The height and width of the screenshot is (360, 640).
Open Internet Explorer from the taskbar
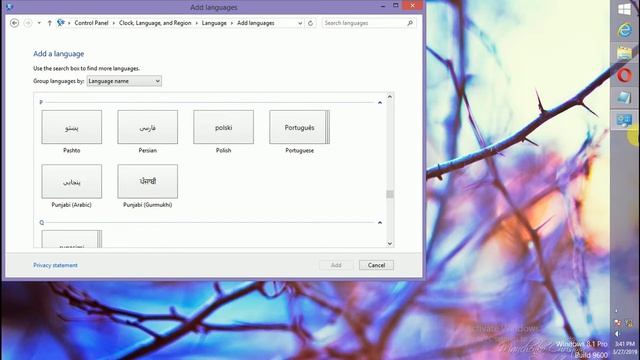point(624,31)
